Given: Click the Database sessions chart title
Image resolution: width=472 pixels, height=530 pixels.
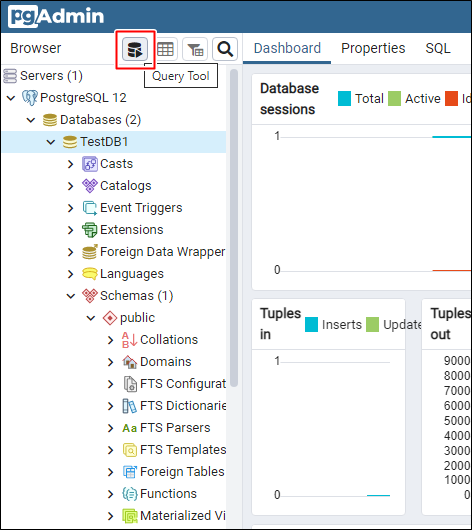Looking at the screenshot, I should pos(289,99).
